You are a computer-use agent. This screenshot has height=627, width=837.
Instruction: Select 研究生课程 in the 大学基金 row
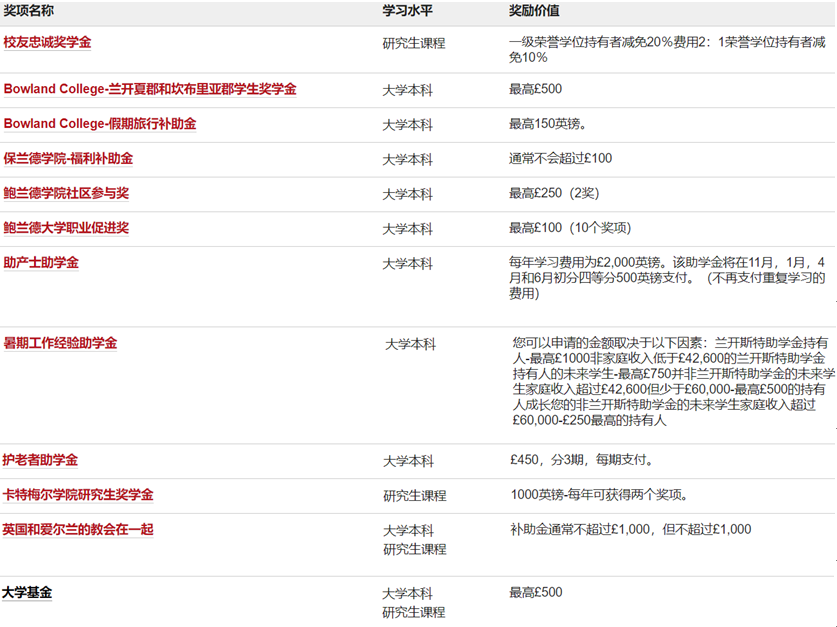[414, 612]
